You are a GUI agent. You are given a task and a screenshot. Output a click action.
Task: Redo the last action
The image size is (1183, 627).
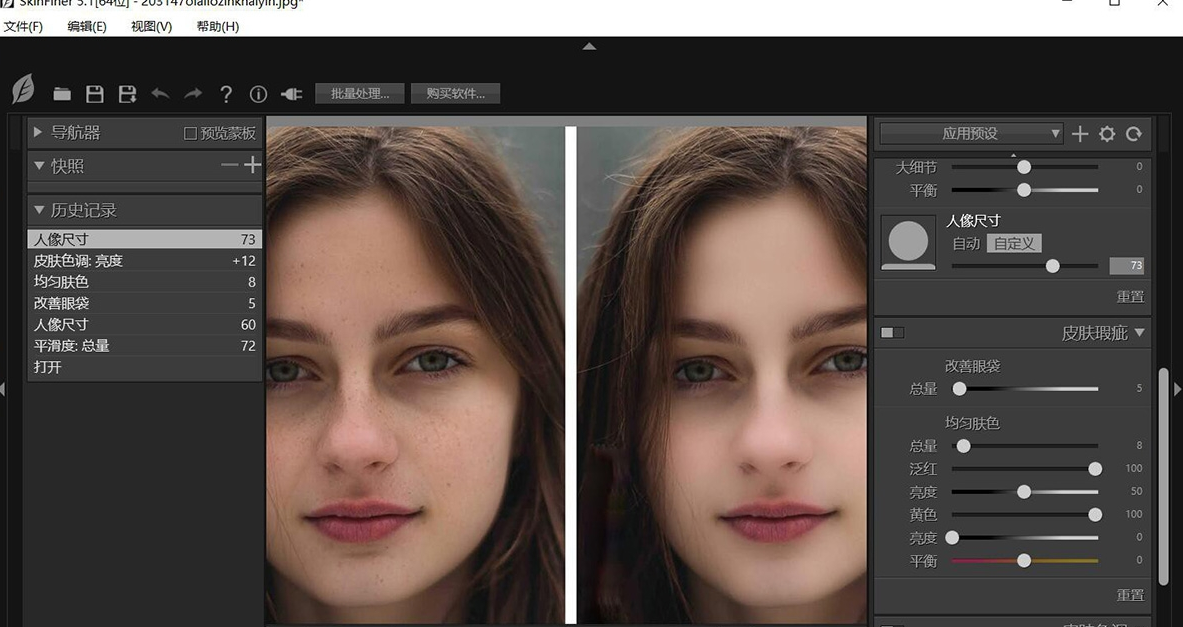pyautogui.click(x=193, y=94)
